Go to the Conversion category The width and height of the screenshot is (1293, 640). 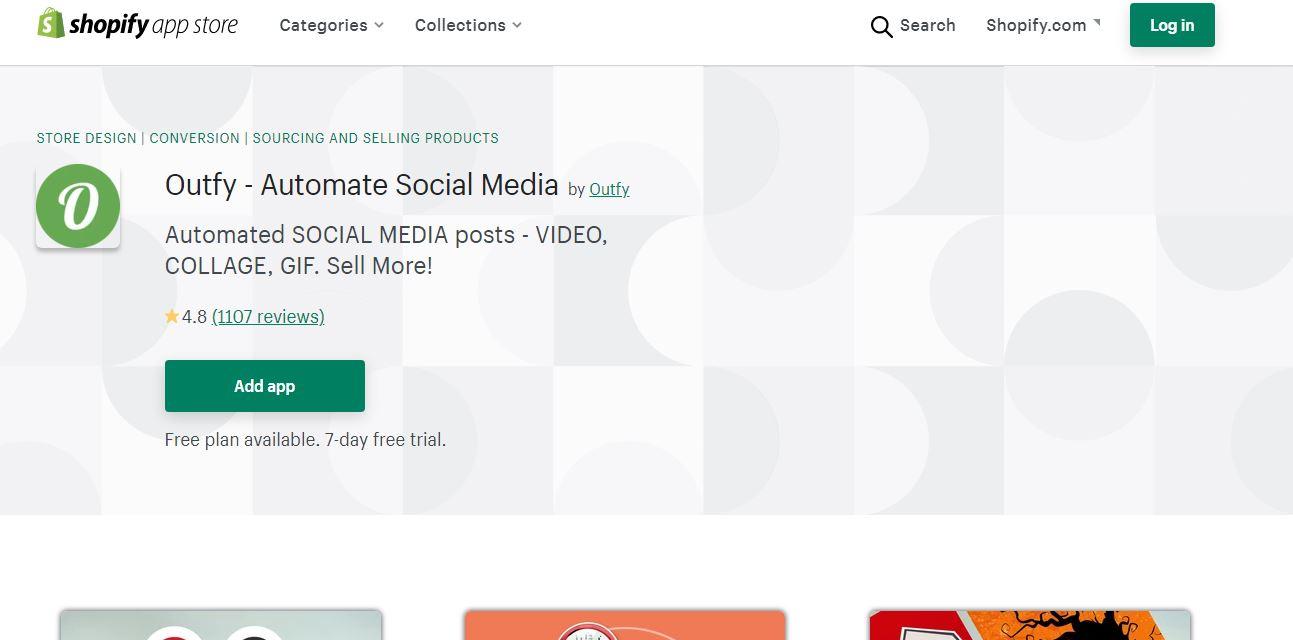point(195,138)
